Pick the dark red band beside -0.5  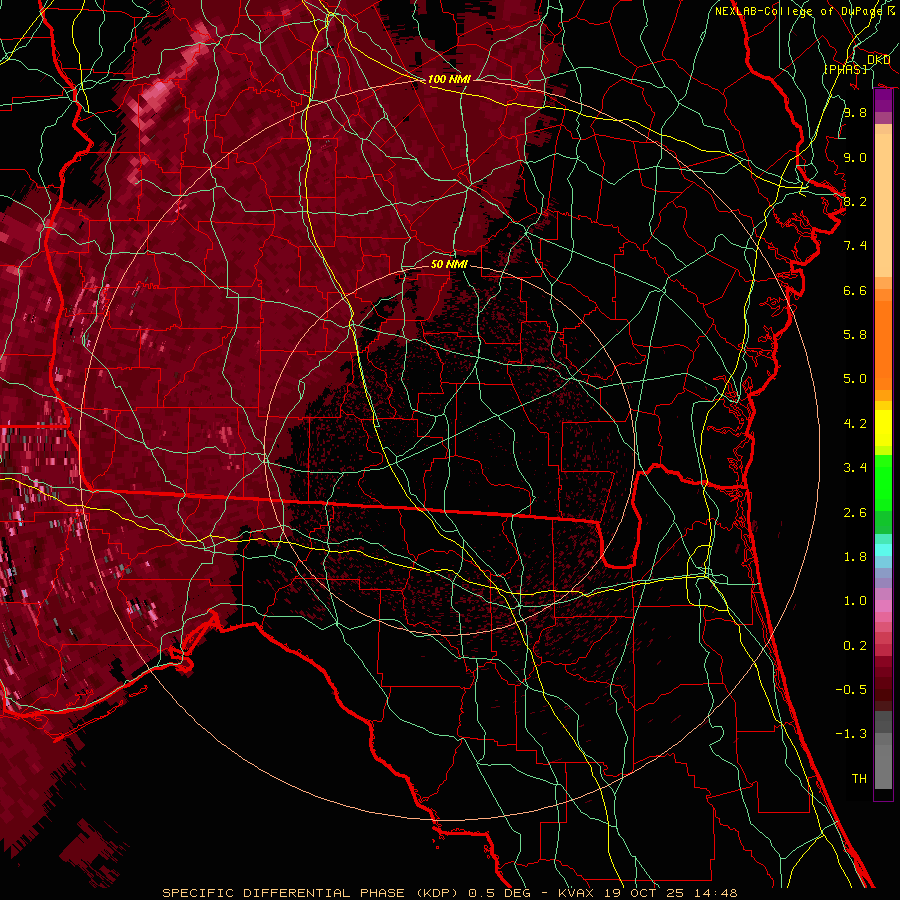coord(883,688)
